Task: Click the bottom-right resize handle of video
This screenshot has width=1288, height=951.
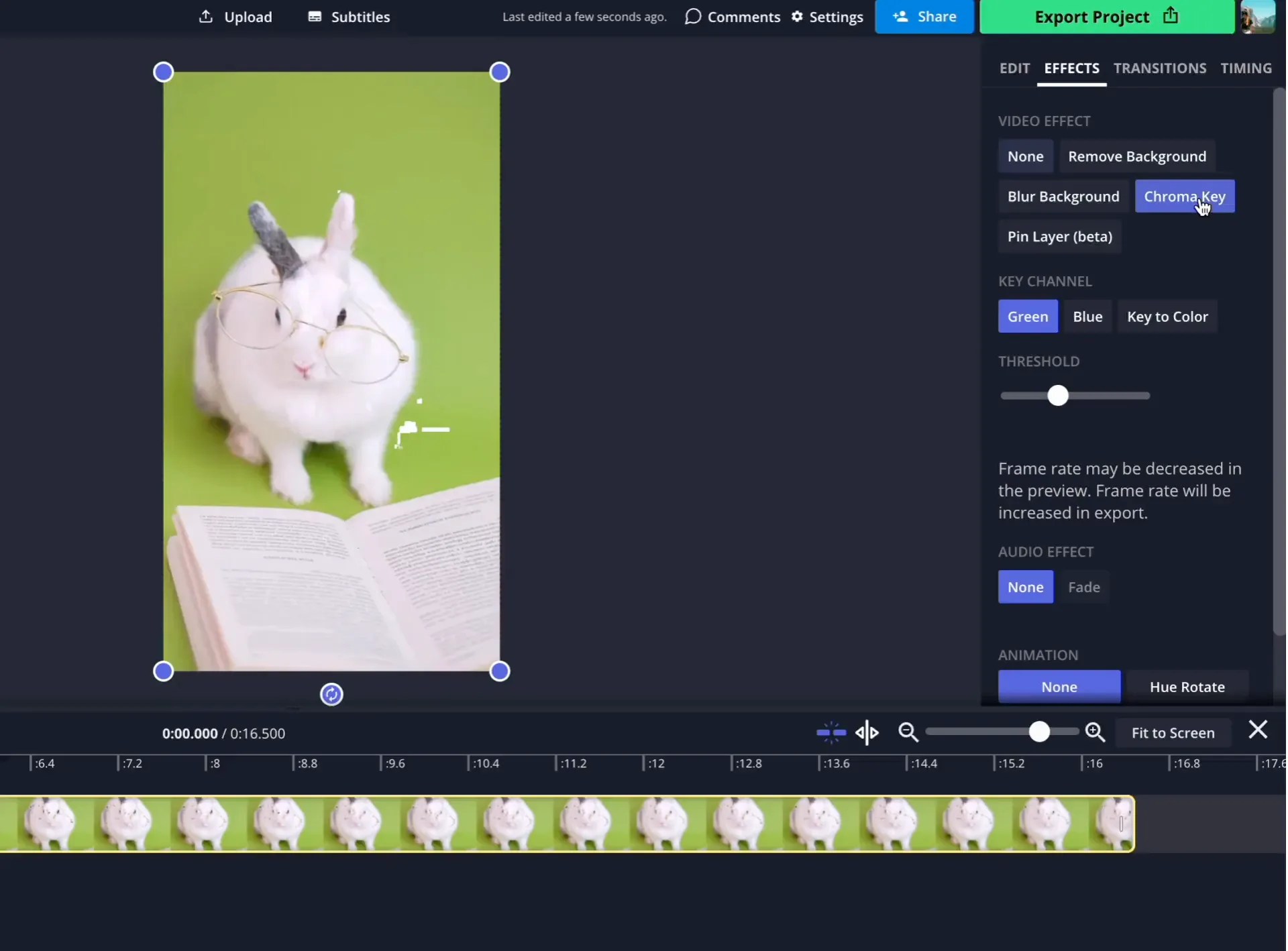Action: coord(500,671)
